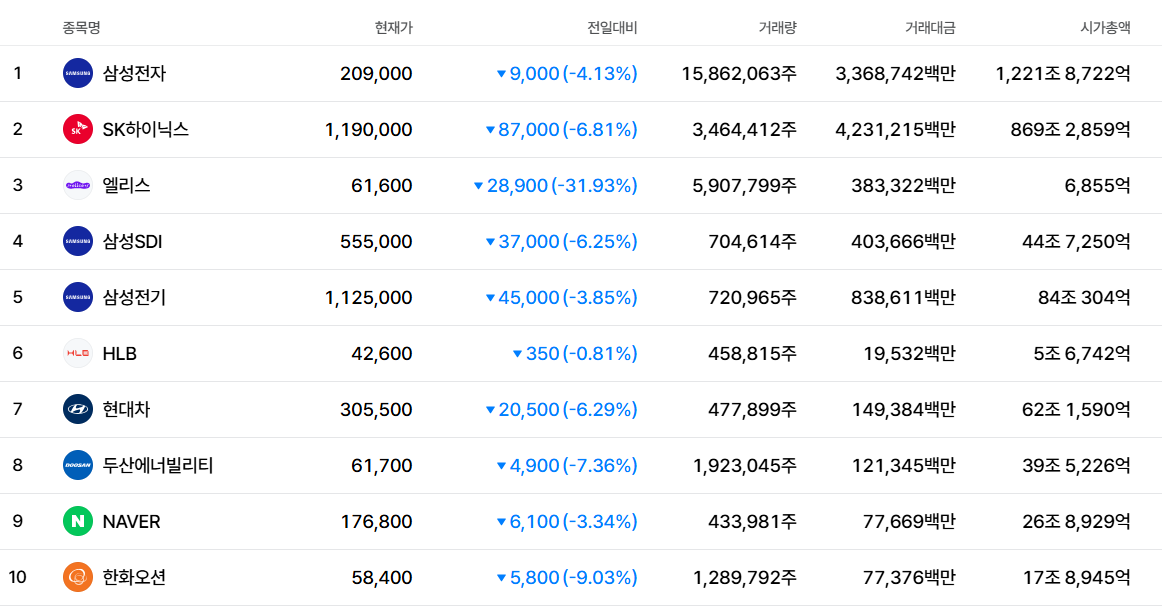Click the 삼성전자 Samsung logo icon
Image resolution: width=1162 pixels, height=607 pixels.
tap(78, 73)
